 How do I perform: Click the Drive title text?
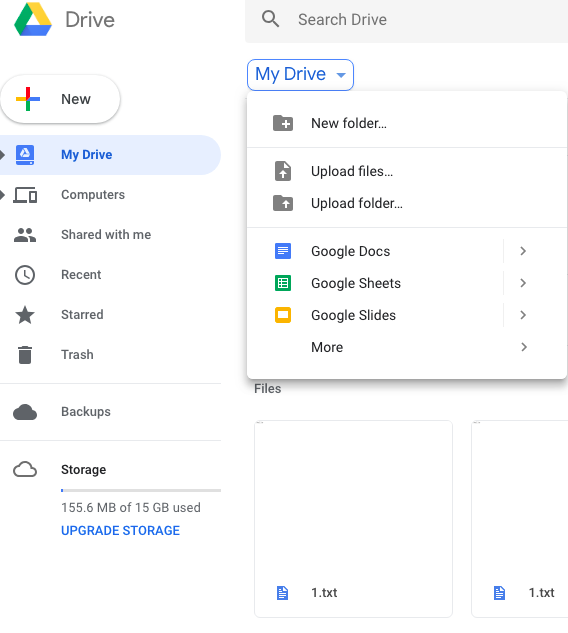pyautogui.click(x=90, y=20)
